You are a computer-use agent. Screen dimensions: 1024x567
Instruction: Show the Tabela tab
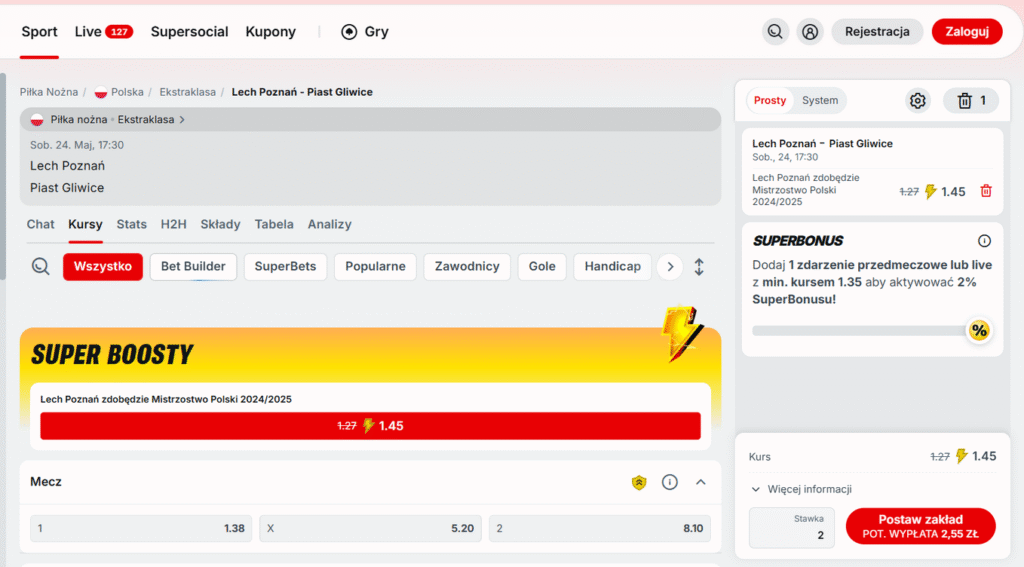click(x=274, y=224)
